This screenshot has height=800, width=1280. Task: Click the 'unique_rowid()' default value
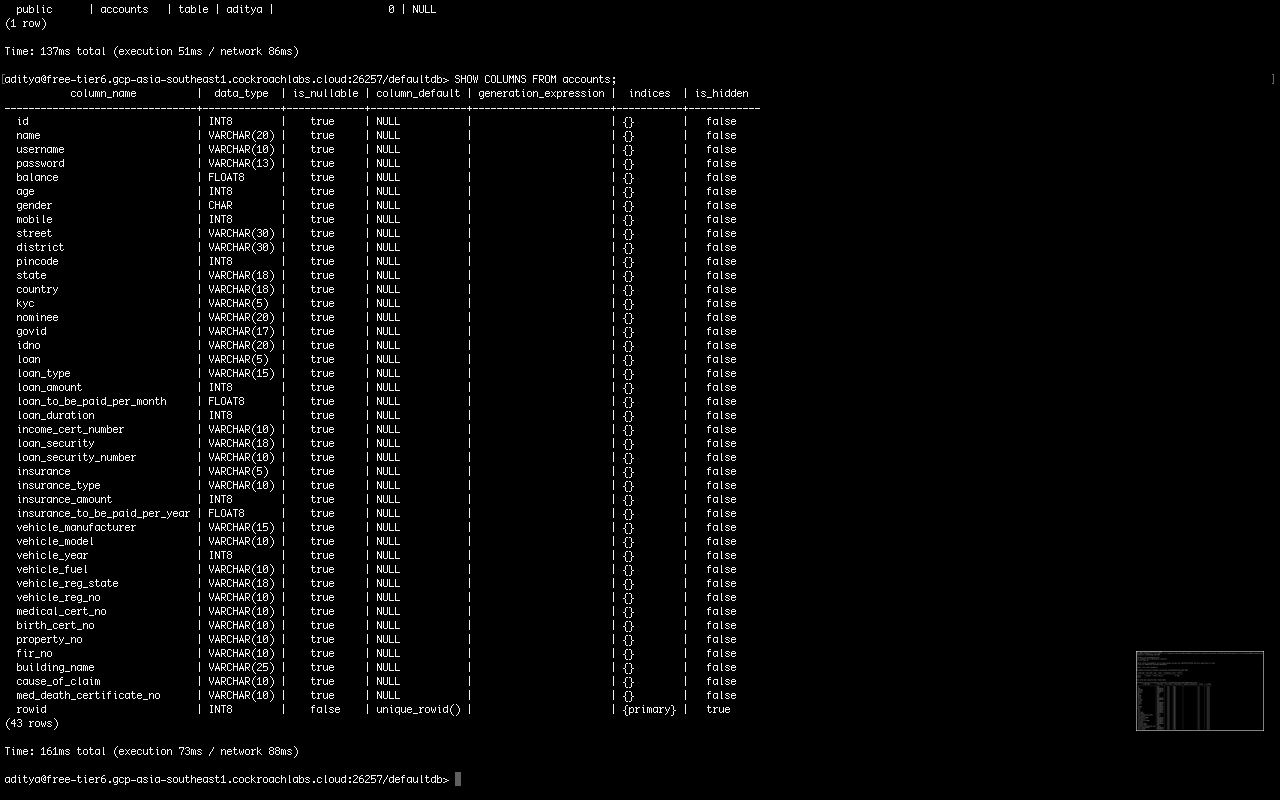pos(418,709)
